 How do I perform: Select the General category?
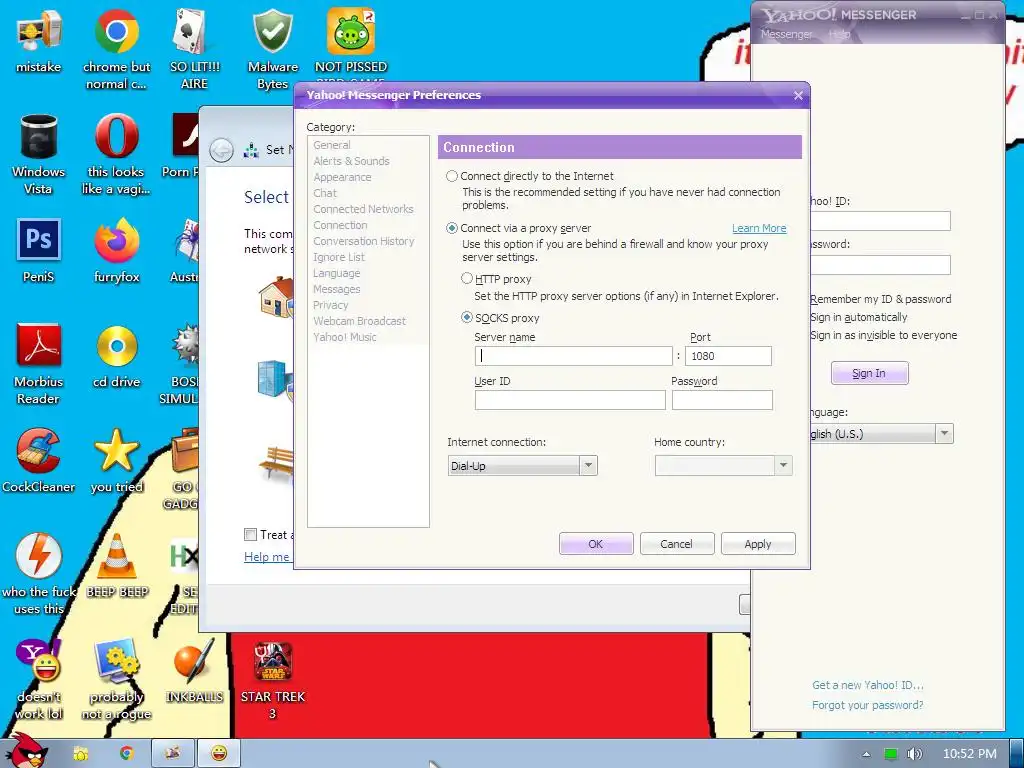[332, 145]
